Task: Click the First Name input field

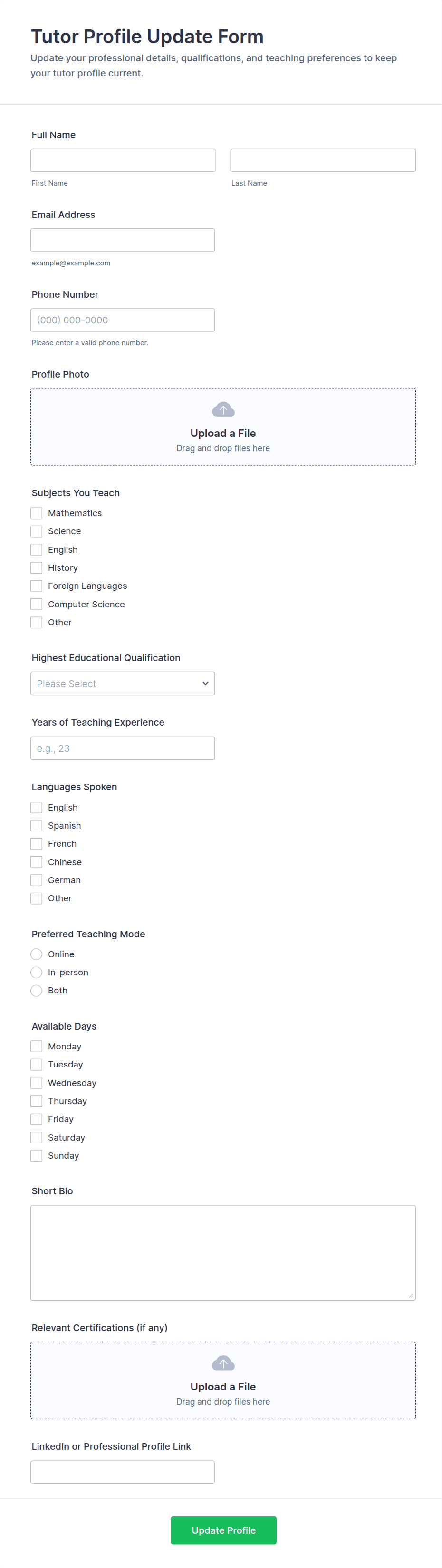Action: tap(123, 160)
